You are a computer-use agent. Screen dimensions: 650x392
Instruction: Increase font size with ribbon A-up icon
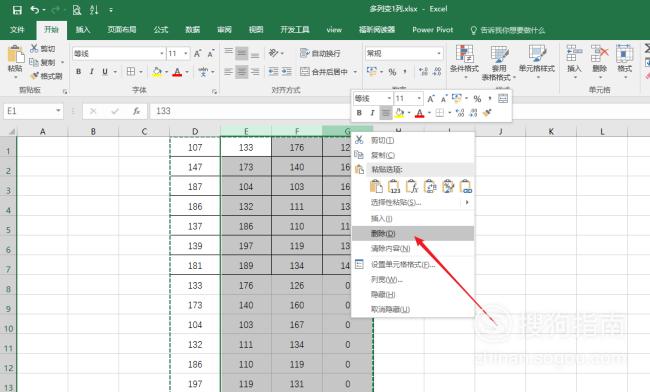tap(198, 53)
